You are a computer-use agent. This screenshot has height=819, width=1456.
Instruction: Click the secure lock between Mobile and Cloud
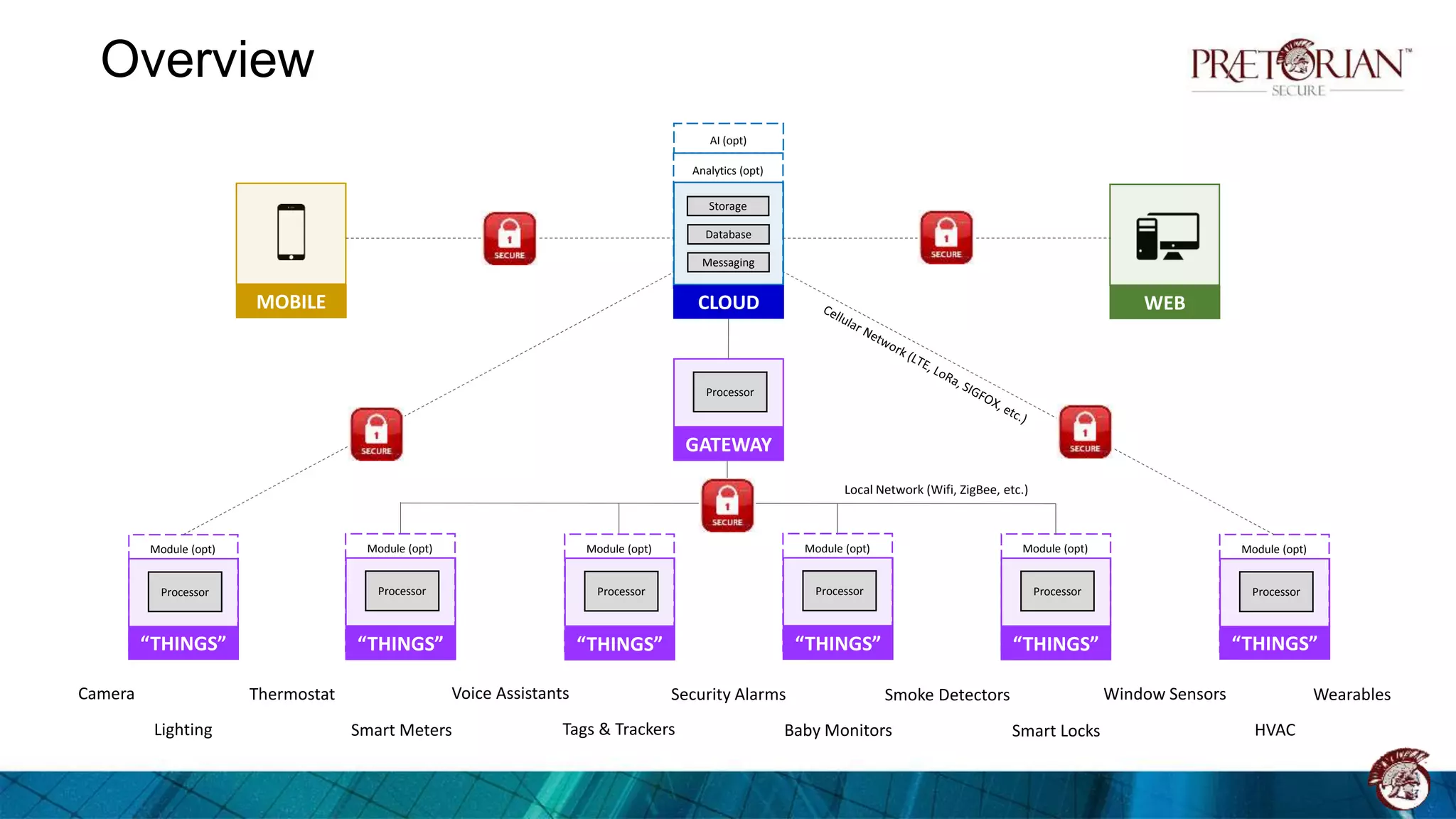509,238
